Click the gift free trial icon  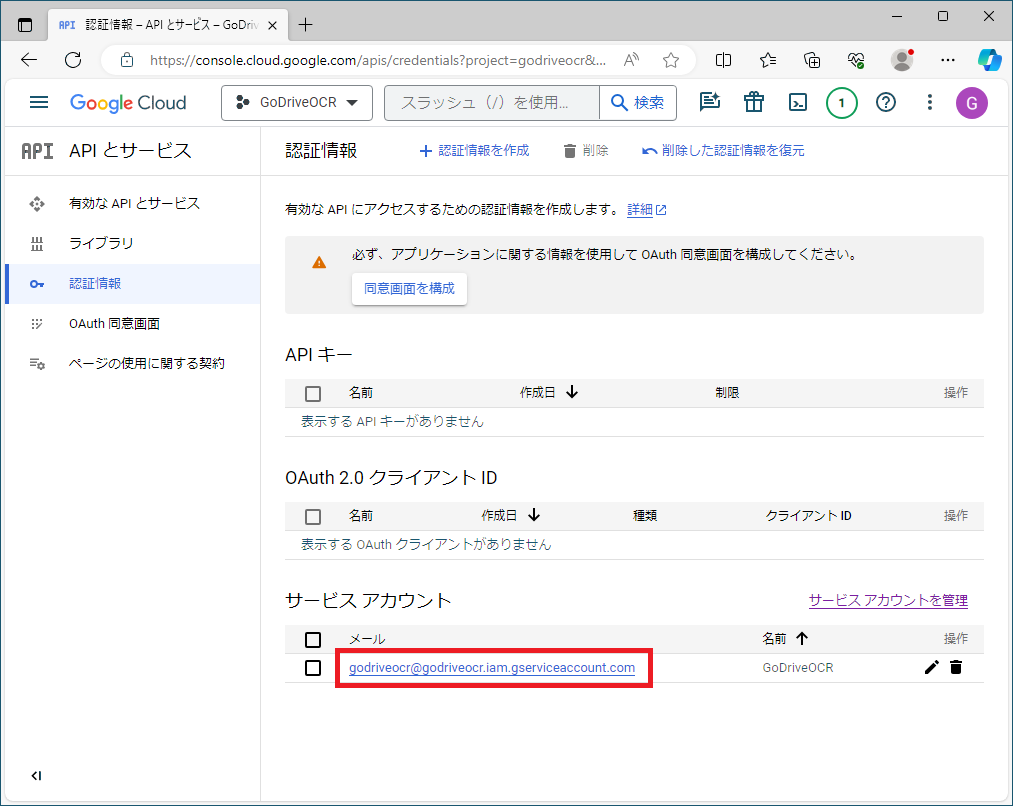tap(753, 102)
